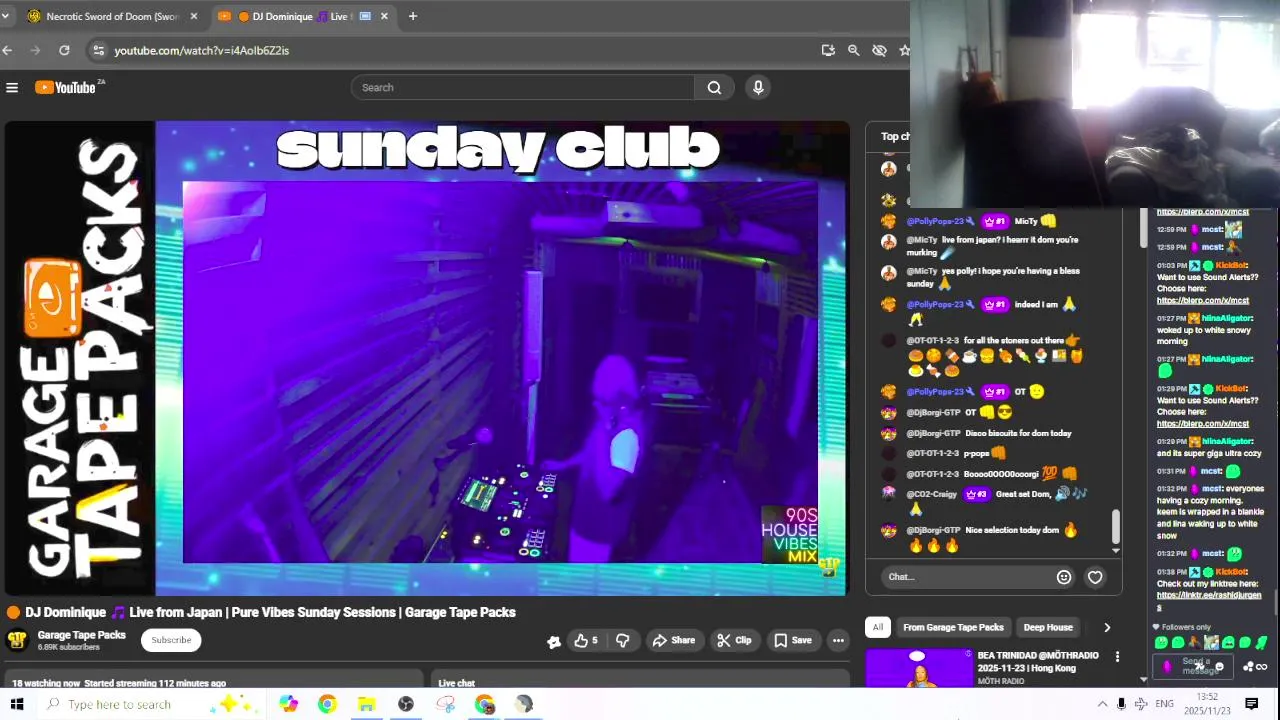
Task: Show hidden system tray icons
Action: 1102,704
